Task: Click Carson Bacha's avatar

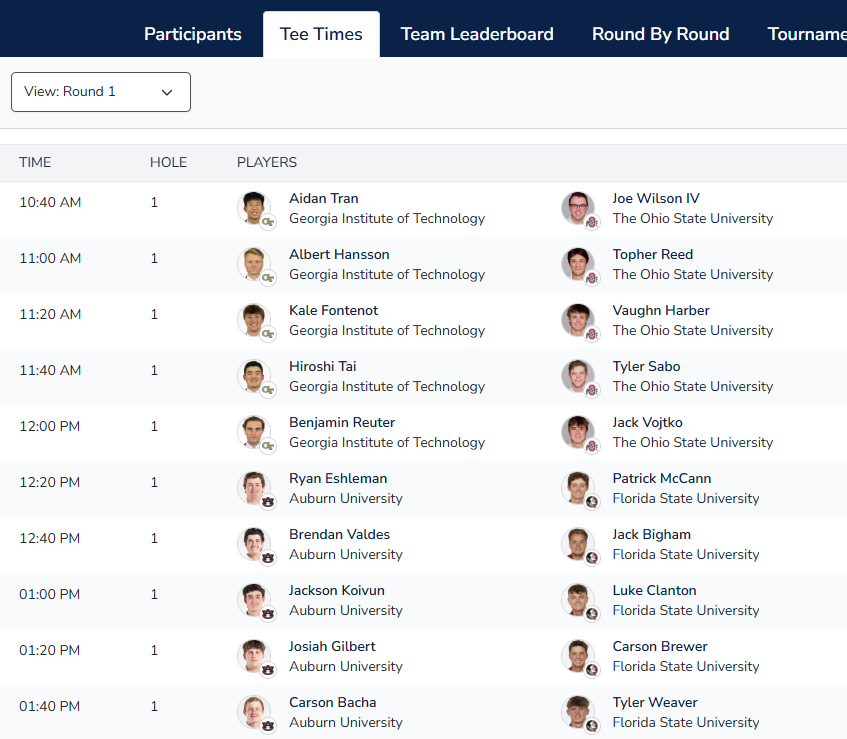Action: pos(254,712)
